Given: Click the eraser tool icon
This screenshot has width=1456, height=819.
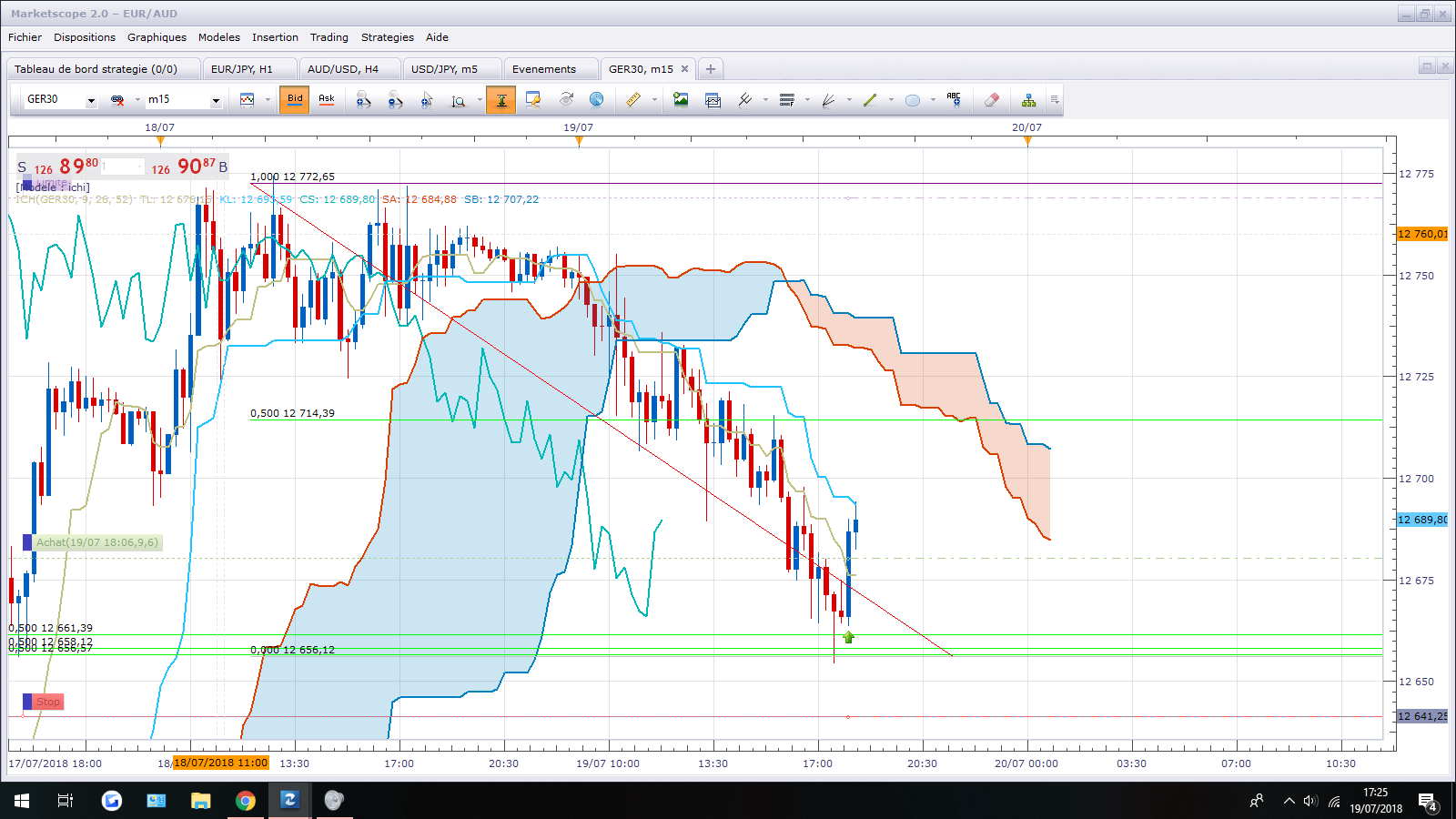Looking at the screenshot, I should pyautogui.click(x=992, y=100).
